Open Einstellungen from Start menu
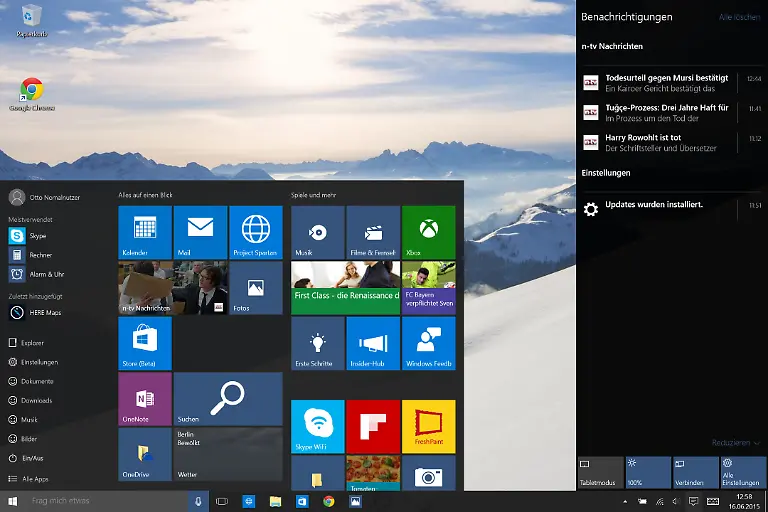The width and height of the screenshot is (768, 512). (33, 362)
